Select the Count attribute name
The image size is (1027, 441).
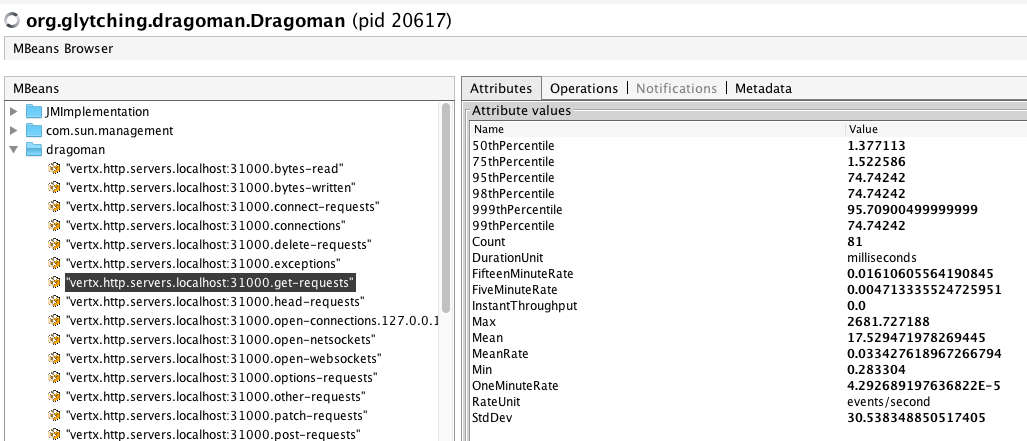489,242
